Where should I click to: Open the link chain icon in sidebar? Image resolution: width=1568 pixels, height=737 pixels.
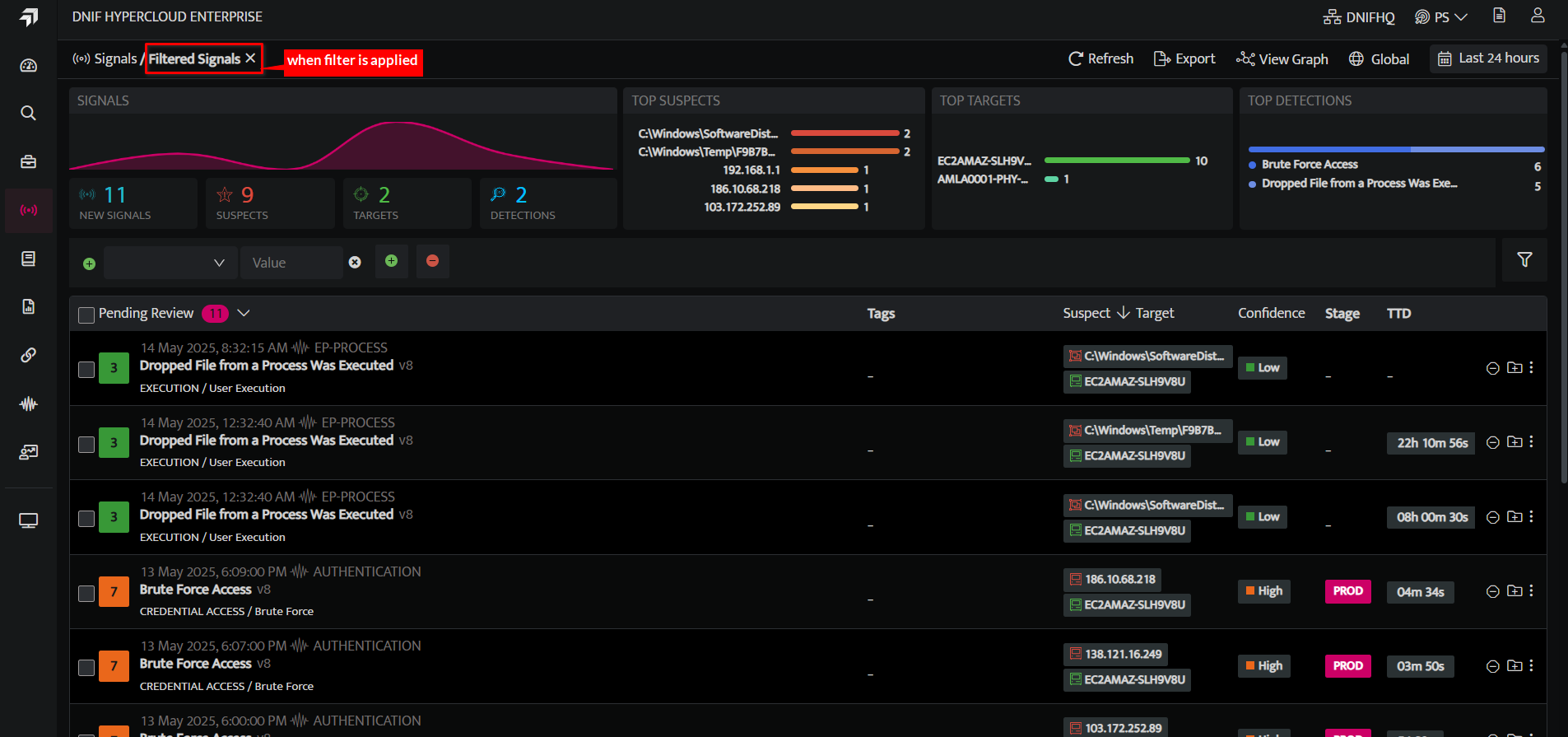(29, 355)
